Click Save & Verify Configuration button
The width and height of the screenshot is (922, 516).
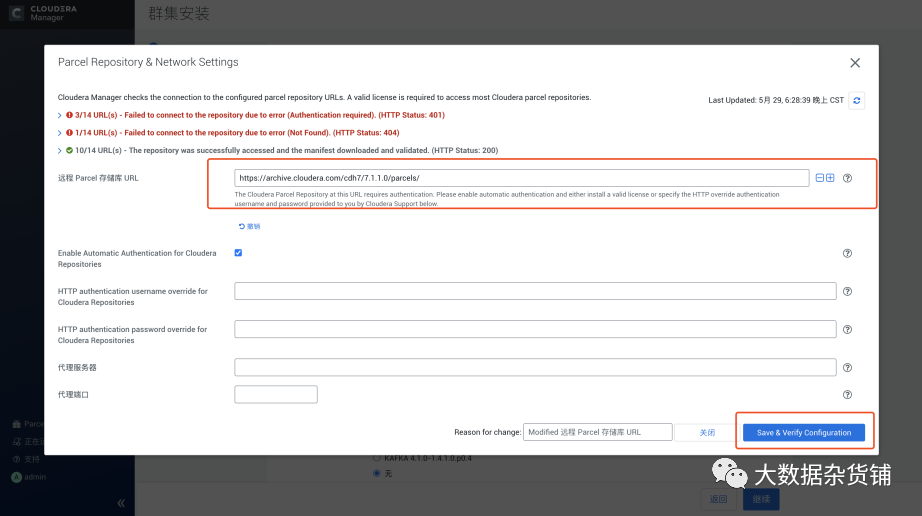804,433
